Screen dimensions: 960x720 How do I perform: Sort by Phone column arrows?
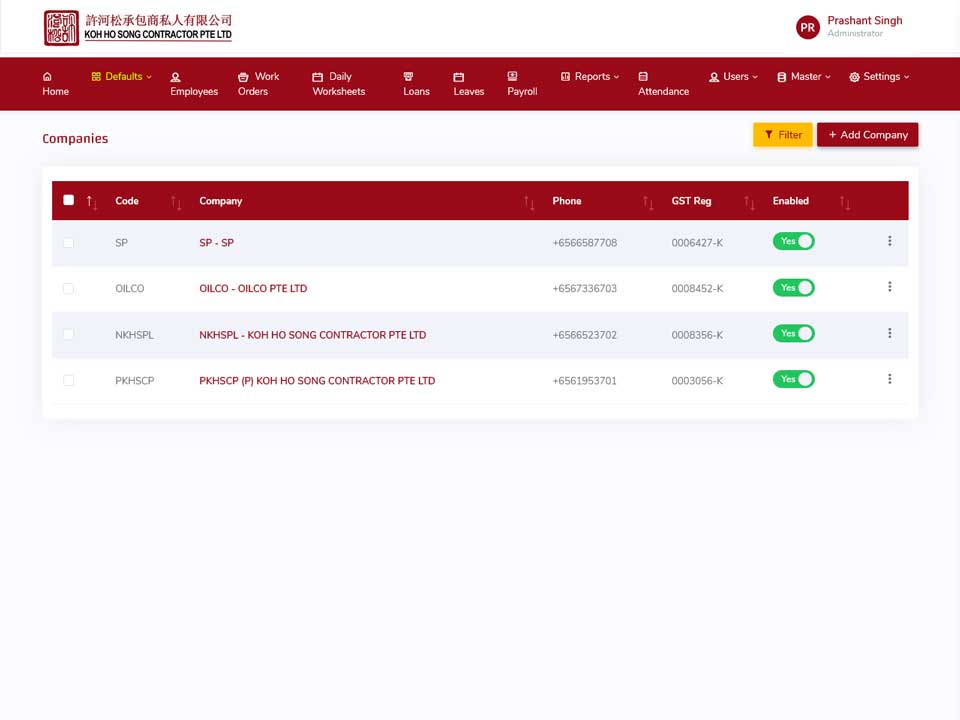[x=648, y=203]
